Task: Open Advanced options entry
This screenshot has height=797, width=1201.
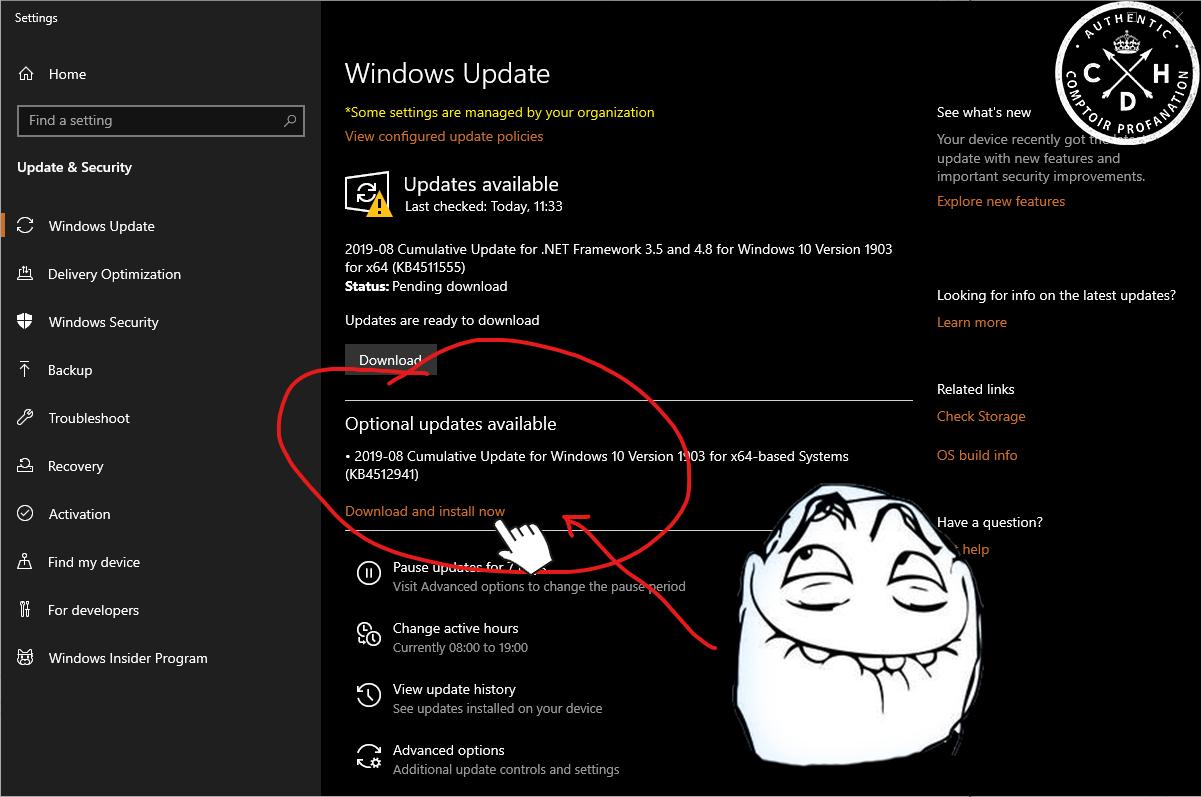Action: click(x=449, y=750)
